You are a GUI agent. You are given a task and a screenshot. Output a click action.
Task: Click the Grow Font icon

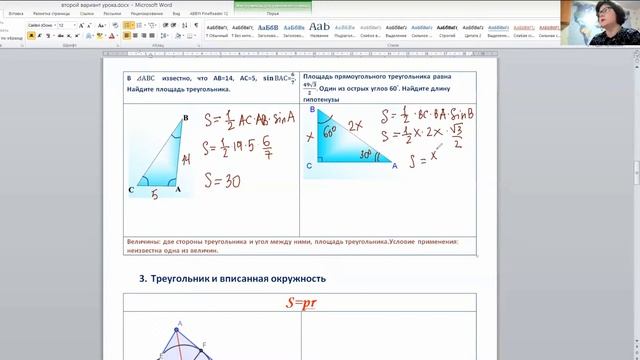pyautogui.click(x=81, y=25)
